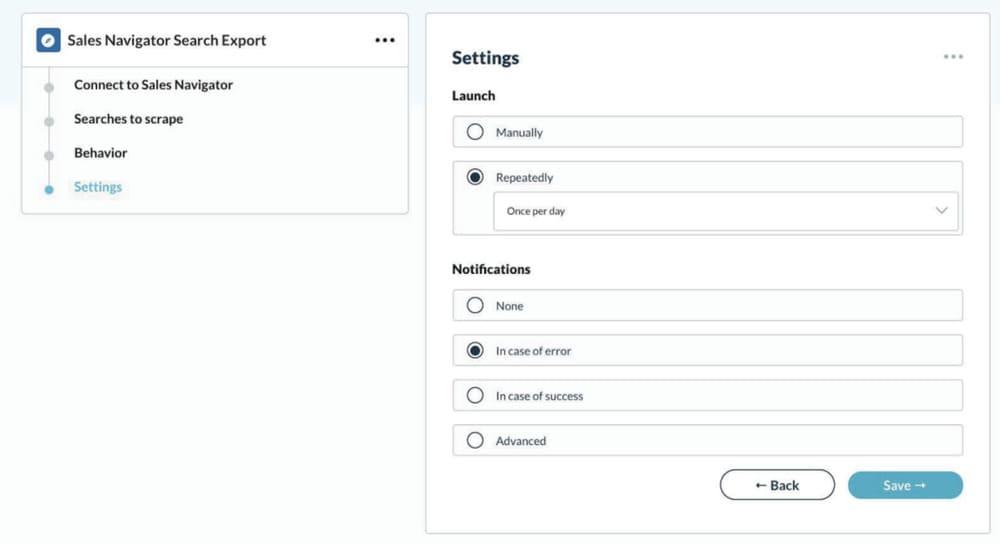Click the Settings heading
This screenshot has width=1000, height=544.
click(485, 58)
